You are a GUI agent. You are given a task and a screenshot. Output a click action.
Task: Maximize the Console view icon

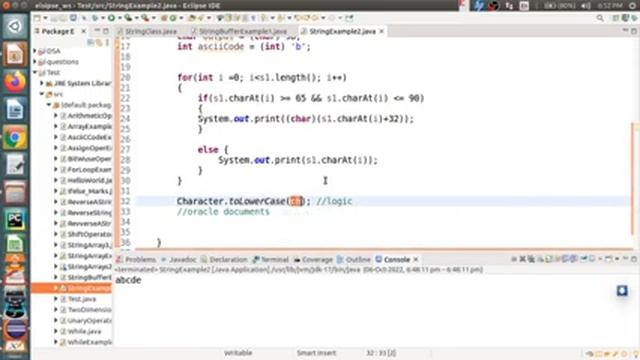click(x=633, y=259)
